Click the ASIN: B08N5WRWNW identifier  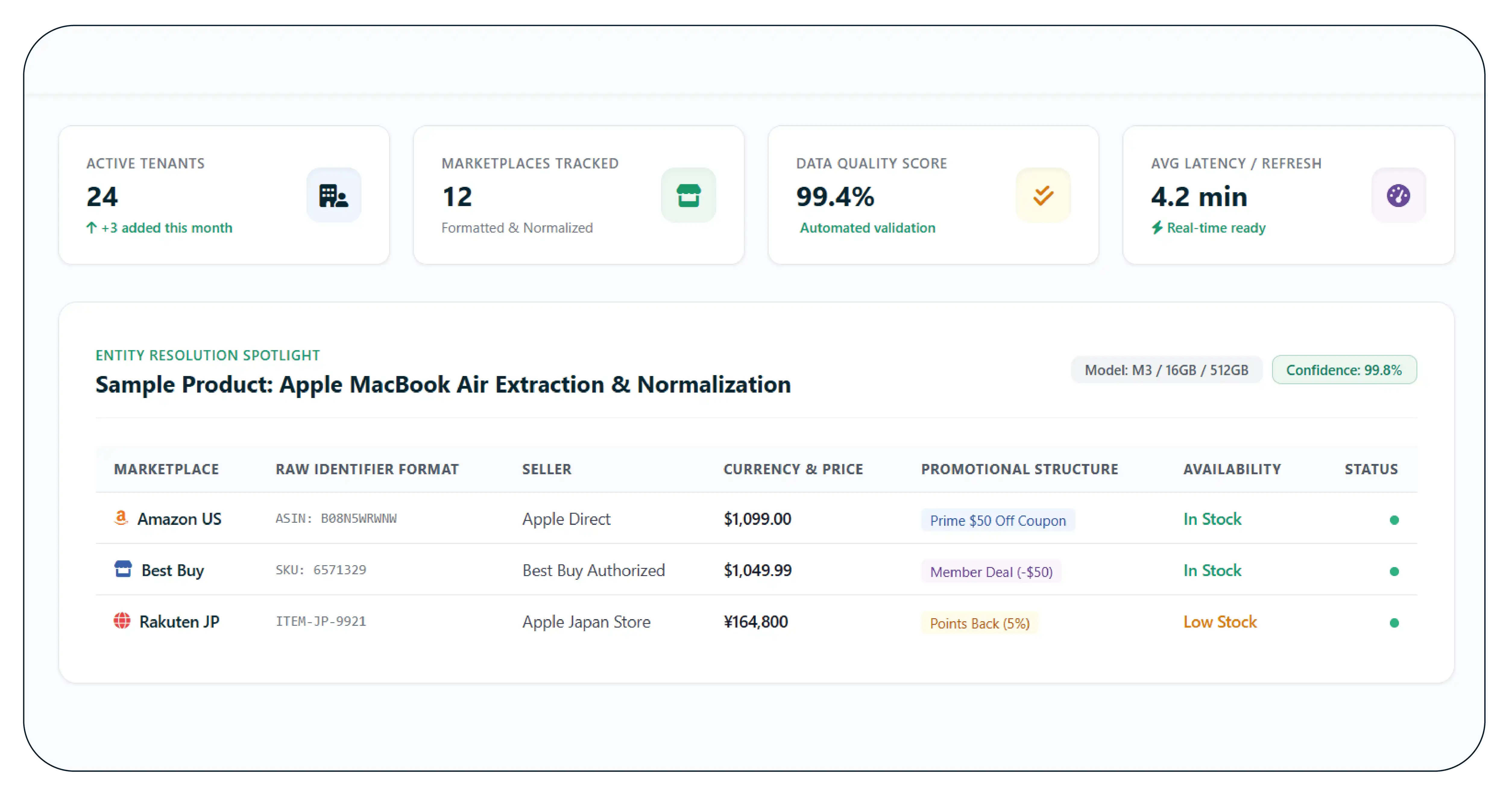(336, 519)
